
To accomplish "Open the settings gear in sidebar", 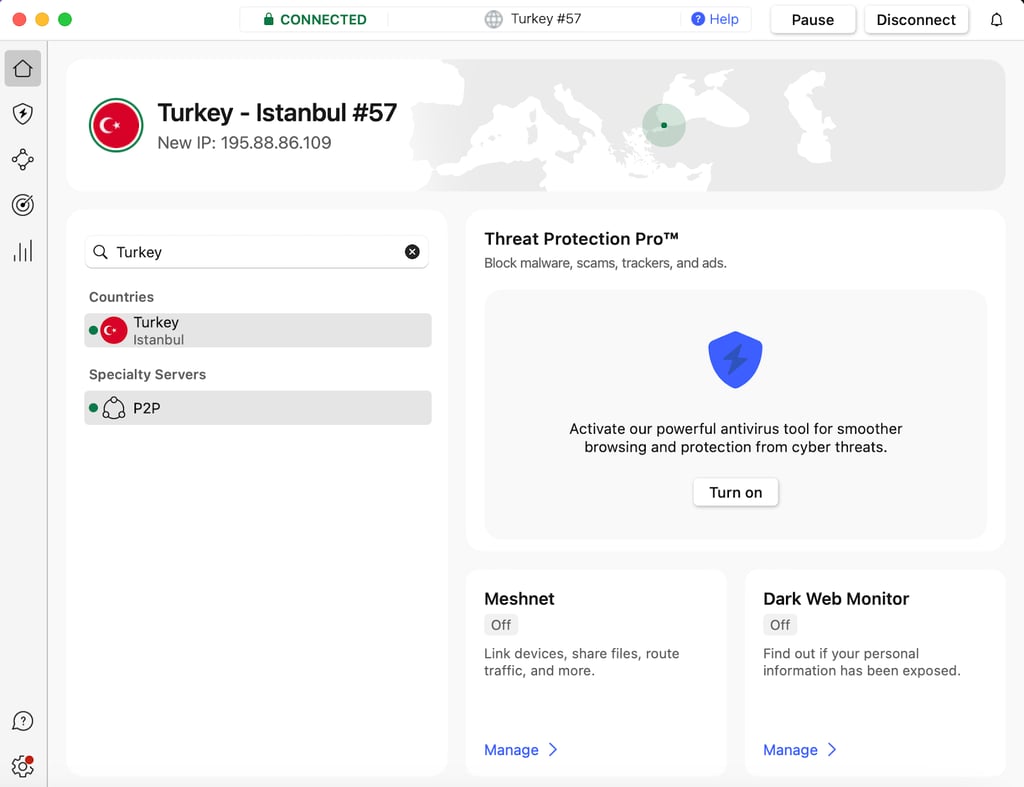I will pyautogui.click(x=23, y=766).
